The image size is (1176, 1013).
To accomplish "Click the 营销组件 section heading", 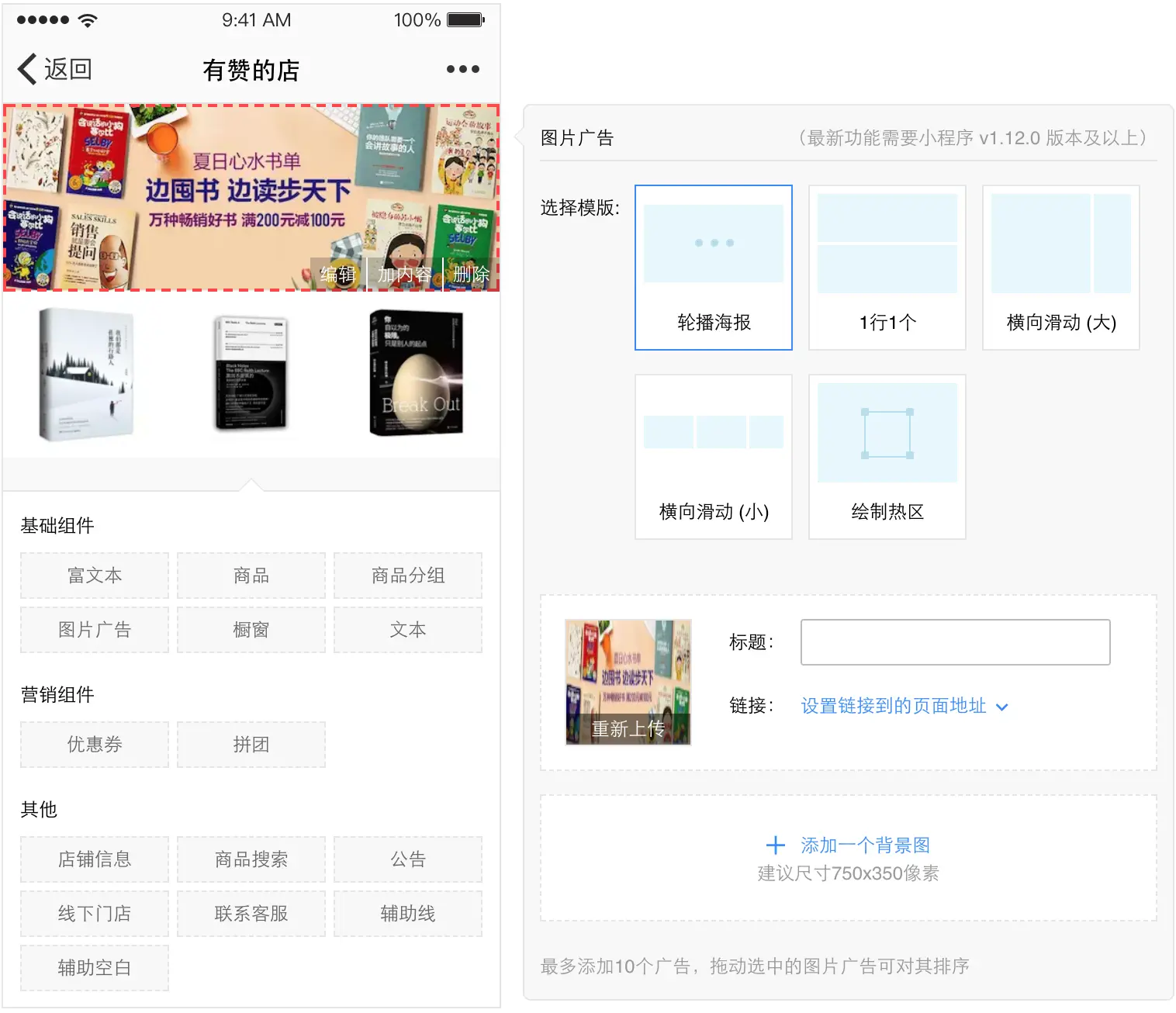I will pos(57,695).
